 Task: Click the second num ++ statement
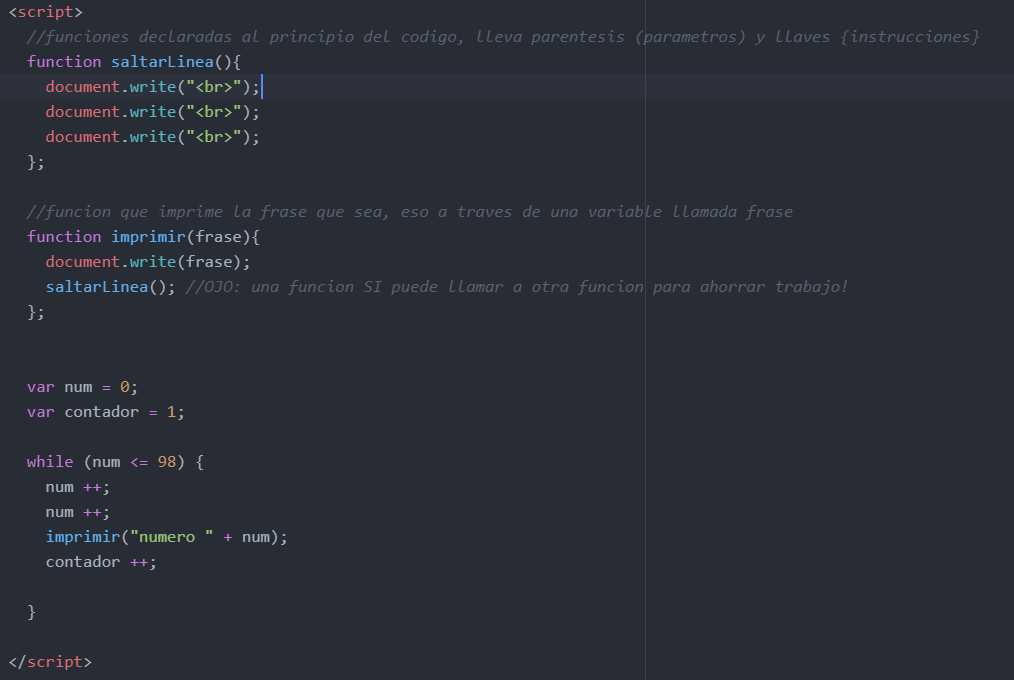(x=77, y=511)
